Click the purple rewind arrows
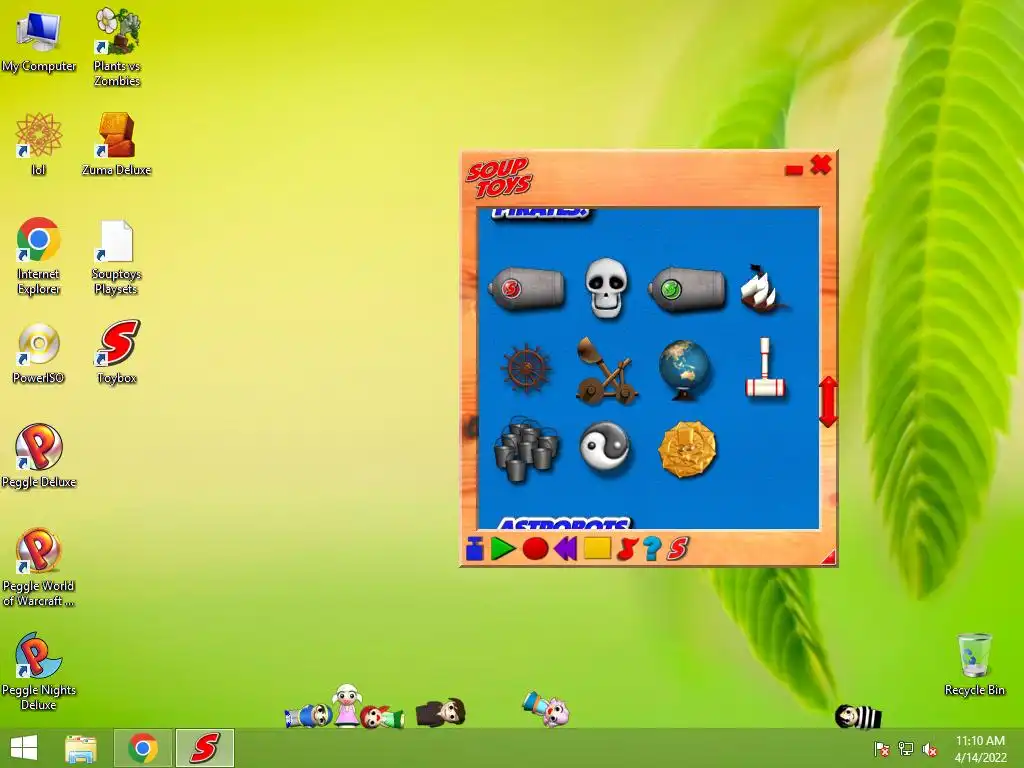1024x768 pixels. pos(566,549)
